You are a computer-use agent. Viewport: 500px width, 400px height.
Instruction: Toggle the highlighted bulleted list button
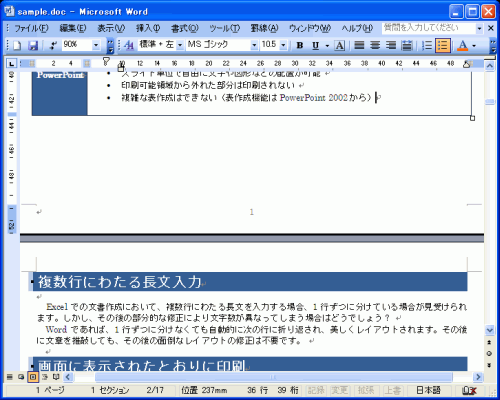[443, 45]
